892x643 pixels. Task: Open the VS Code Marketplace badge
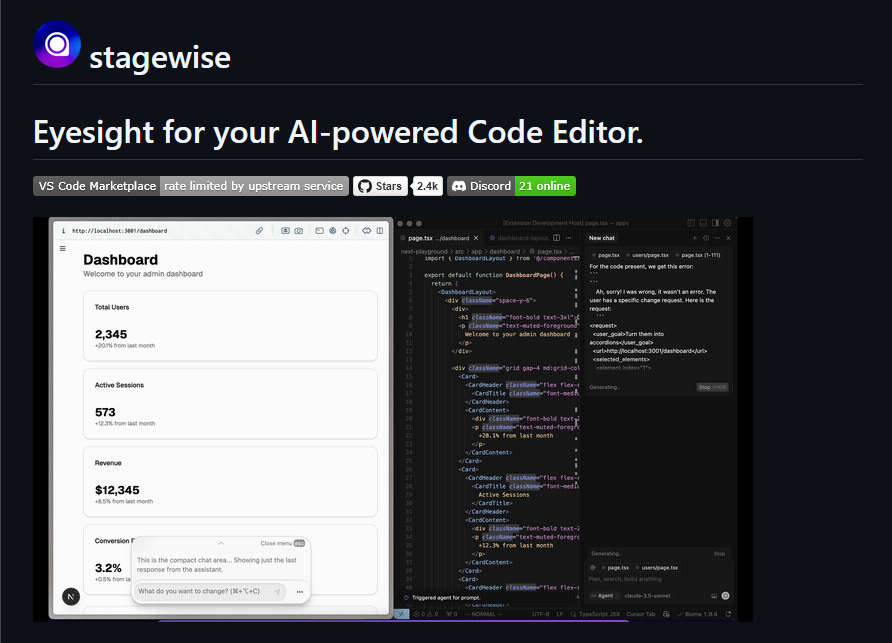coord(191,186)
